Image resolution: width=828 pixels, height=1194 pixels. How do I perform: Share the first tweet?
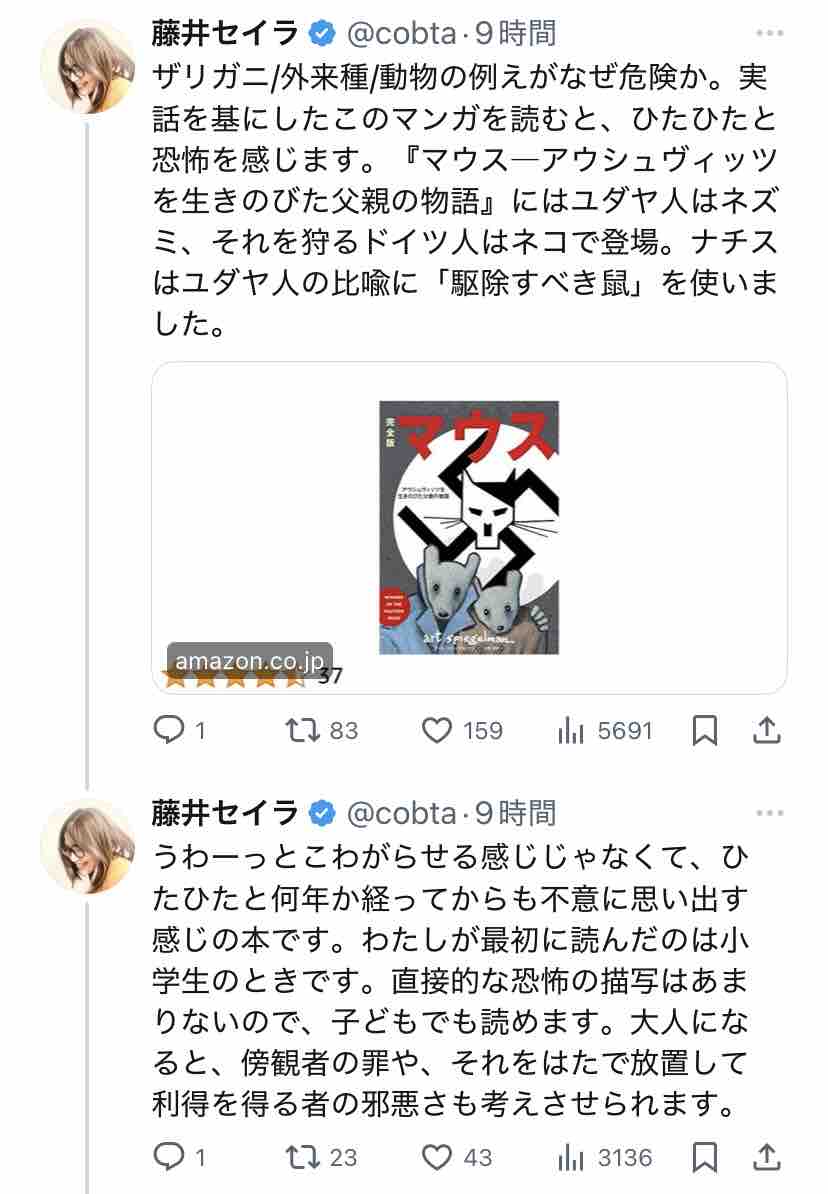pyautogui.click(x=766, y=731)
